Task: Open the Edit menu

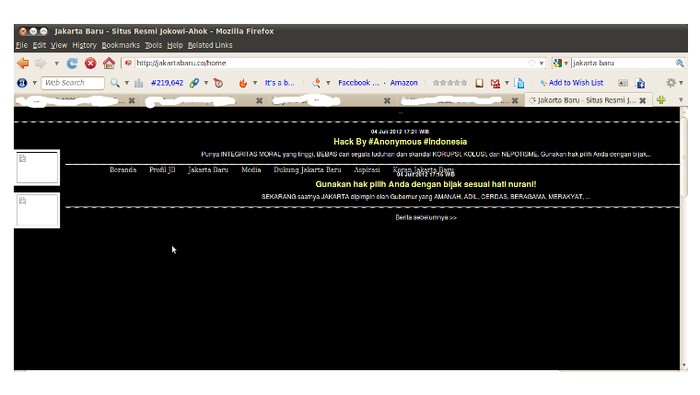Action: coord(39,45)
